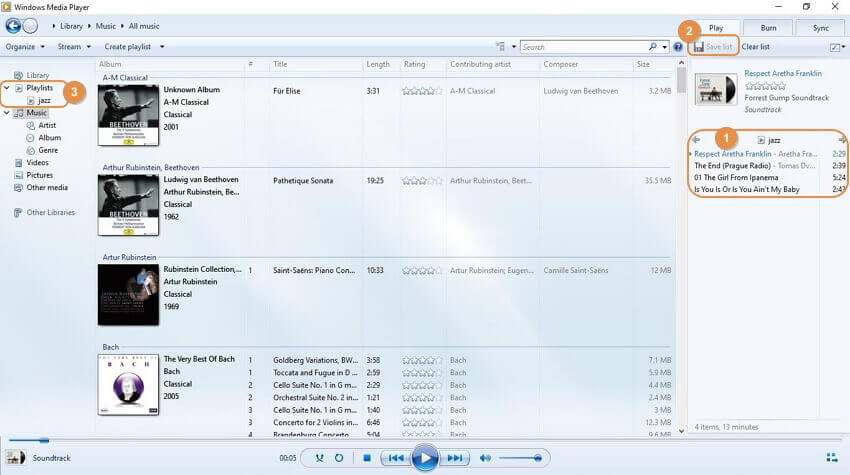This screenshot has width=850, height=475.
Task: Open the Stream dropdown menu
Action: pos(74,47)
